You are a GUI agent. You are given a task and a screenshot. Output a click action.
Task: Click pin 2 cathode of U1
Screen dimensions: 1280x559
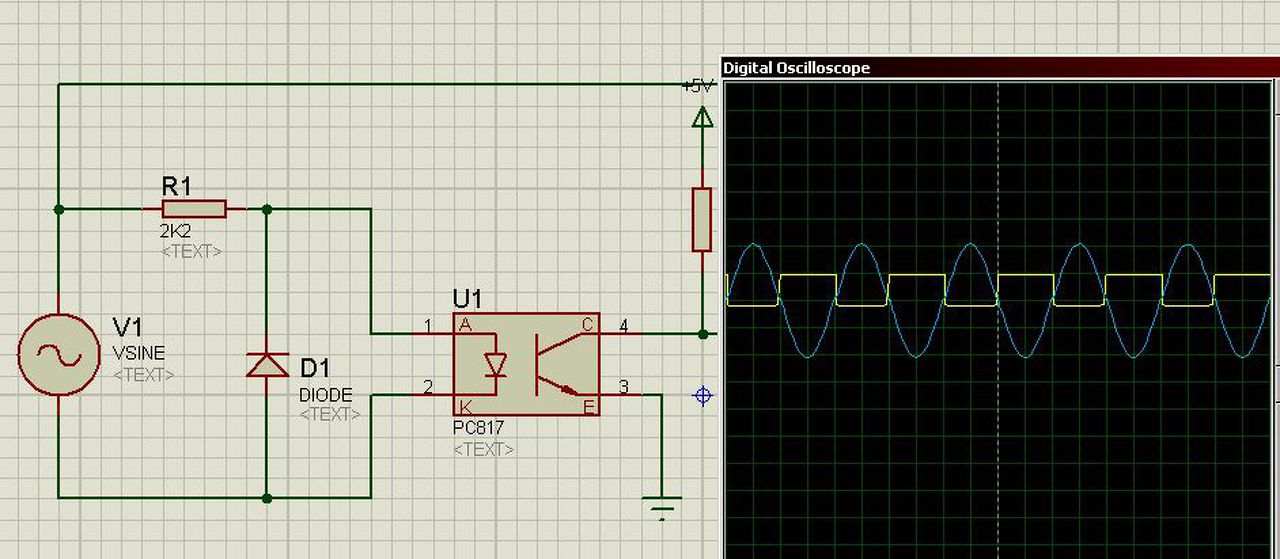pos(433,393)
